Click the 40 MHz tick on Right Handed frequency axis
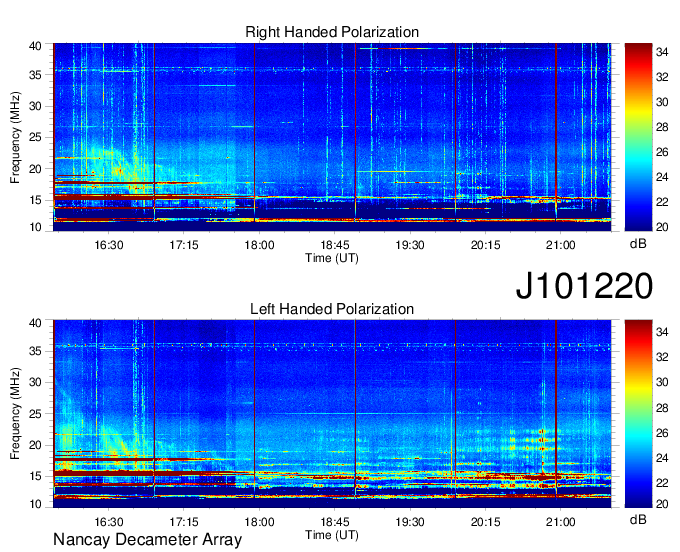 coord(35,46)
